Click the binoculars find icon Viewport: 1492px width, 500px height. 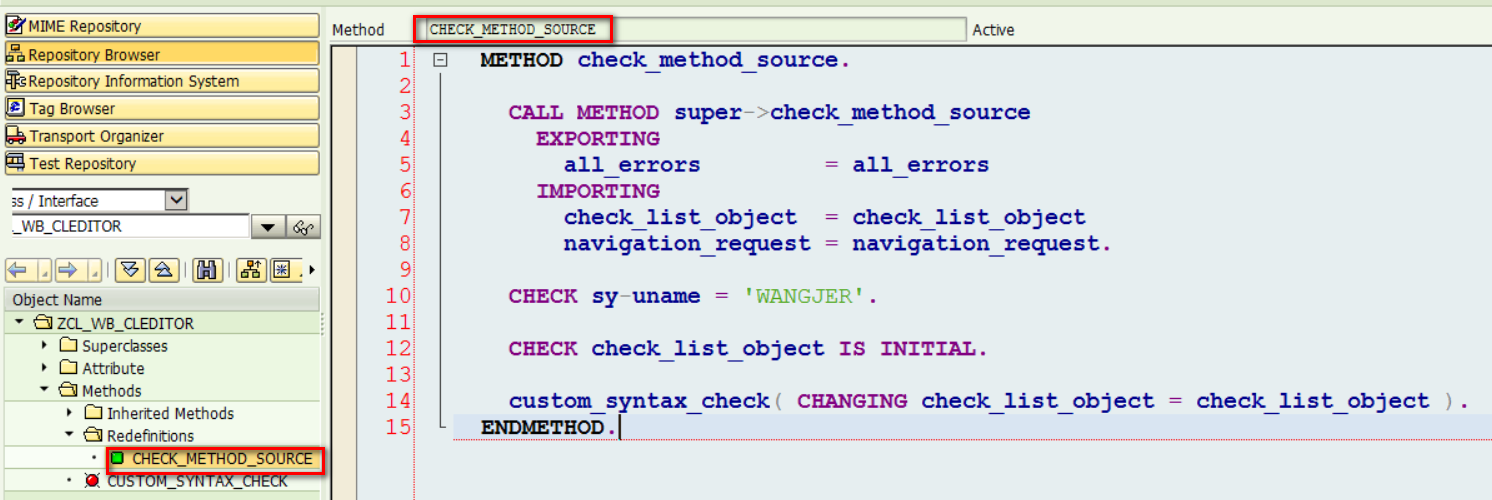[208, 270]
